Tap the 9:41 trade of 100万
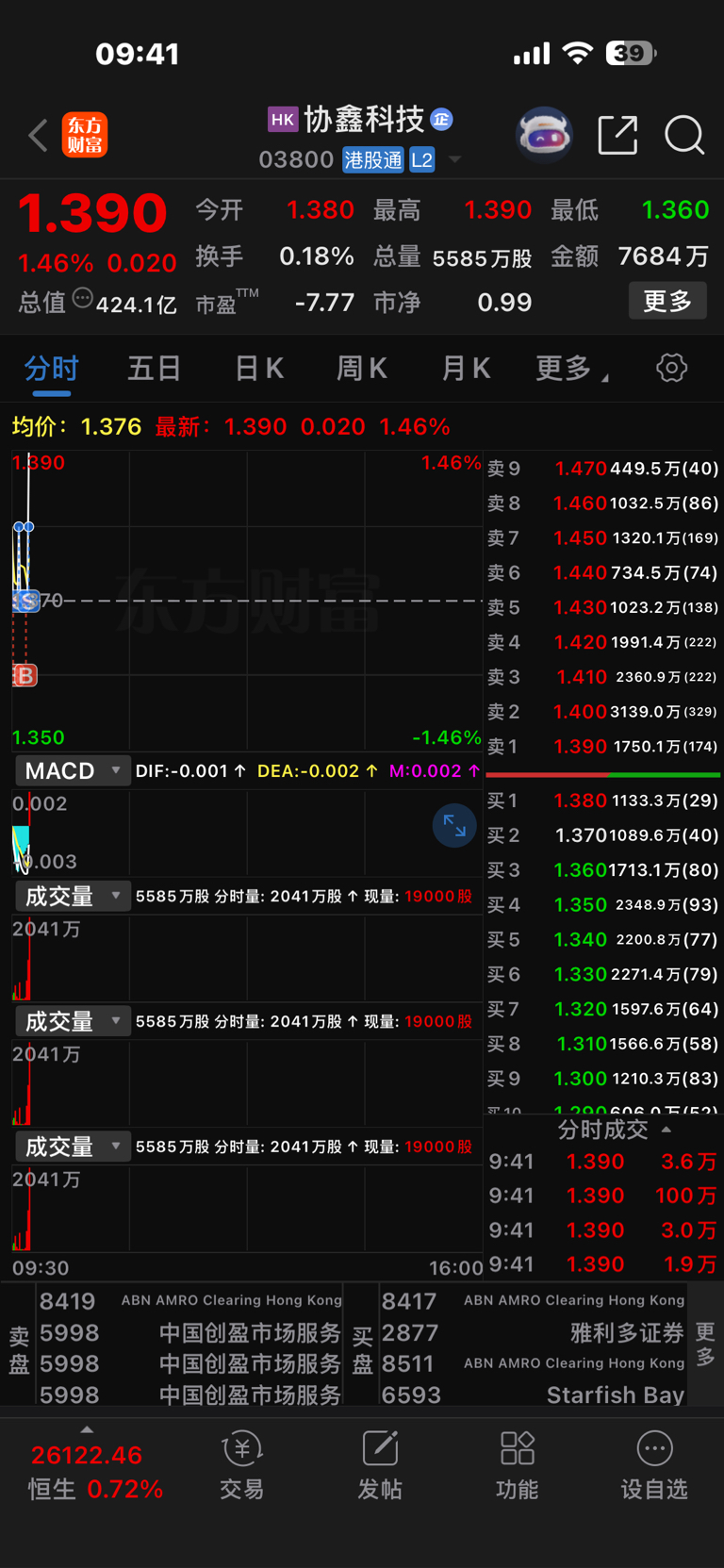 [x=603, y=1196]
